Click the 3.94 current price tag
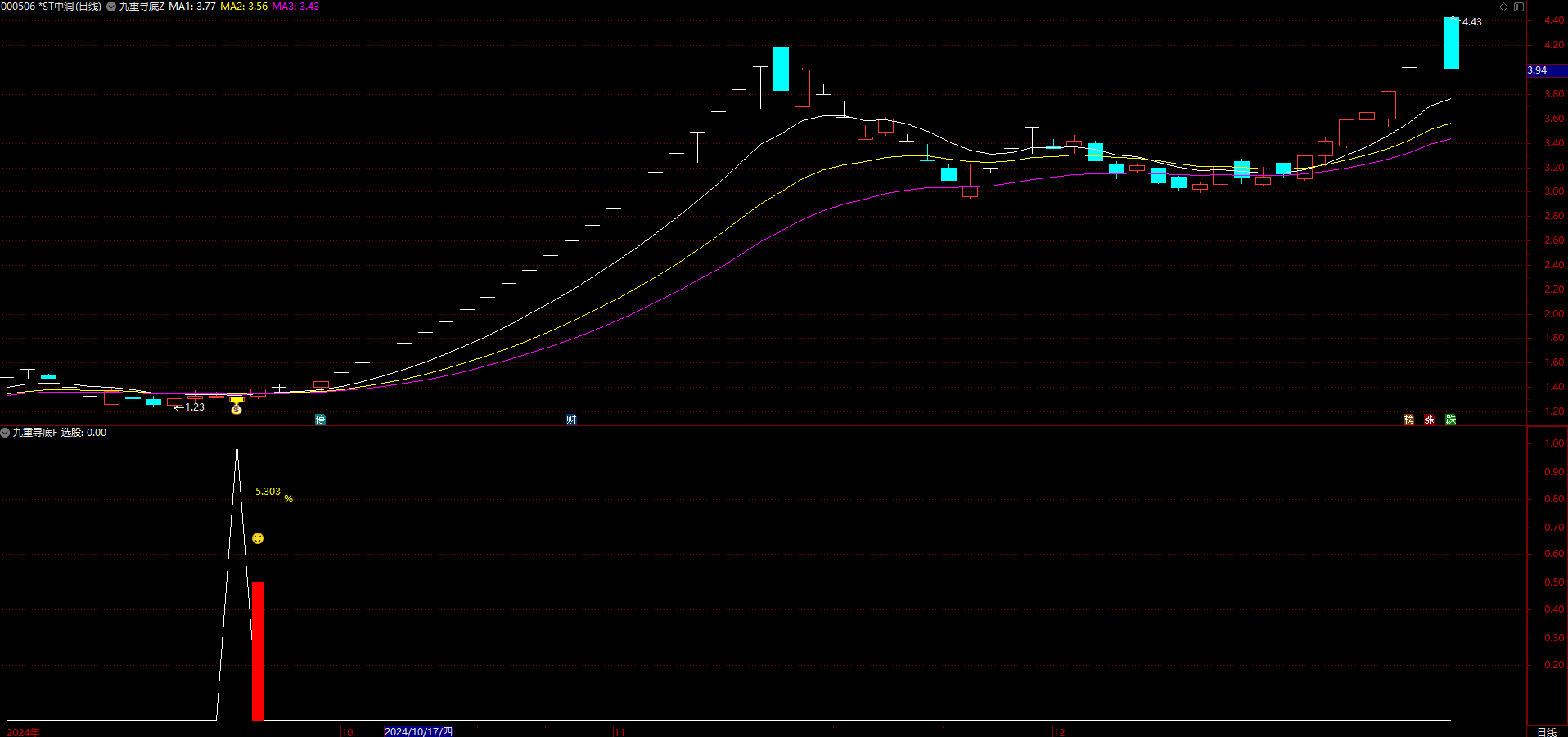The height and width of the screenshot is (737, 1568). click(1547, 70)
